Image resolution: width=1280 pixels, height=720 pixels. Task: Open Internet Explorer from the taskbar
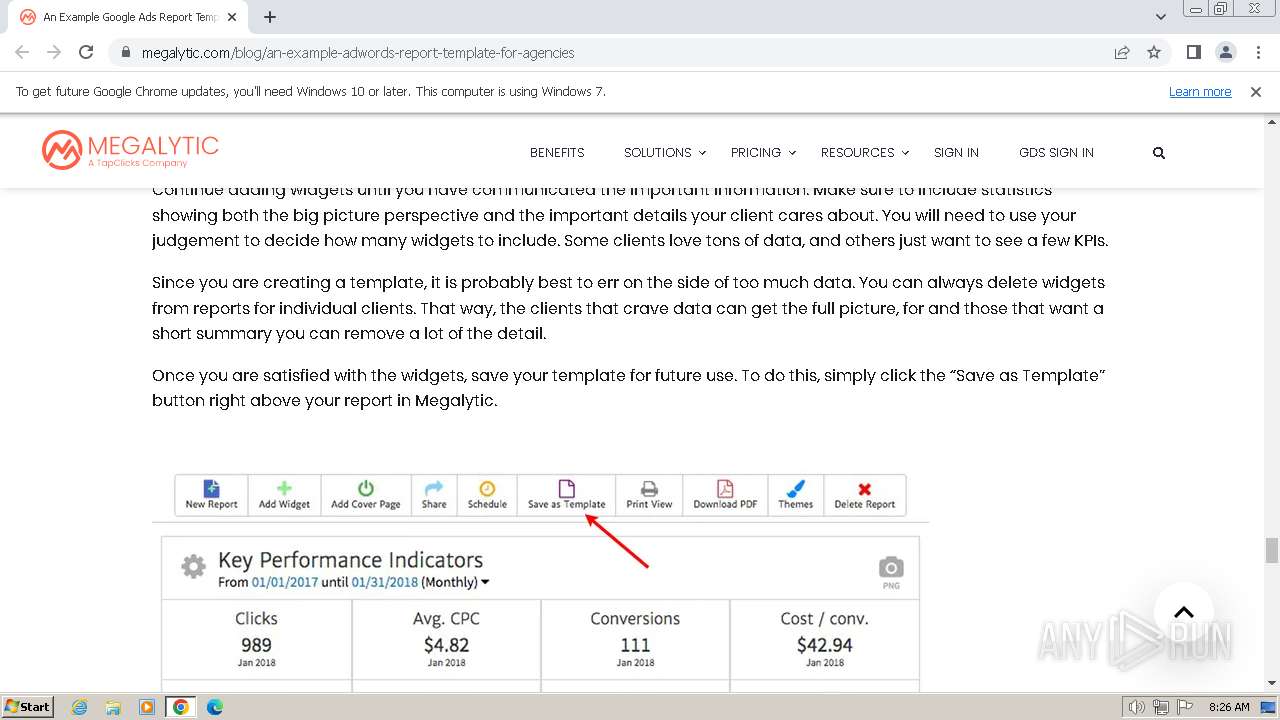(79, 707)
